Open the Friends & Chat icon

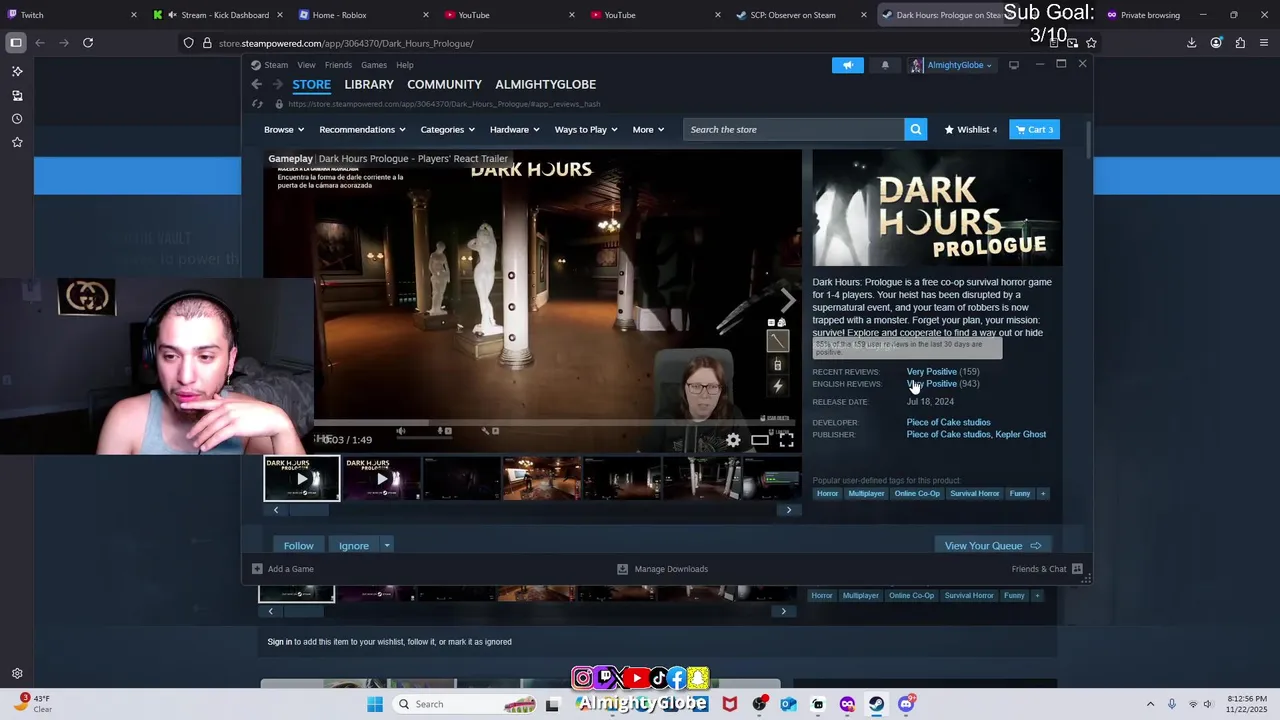click(x=1077, y=569)
